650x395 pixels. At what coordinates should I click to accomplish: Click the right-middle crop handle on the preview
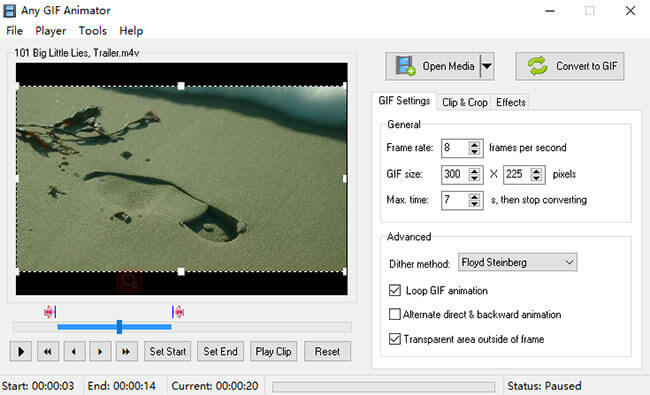[x=345, y=179]
